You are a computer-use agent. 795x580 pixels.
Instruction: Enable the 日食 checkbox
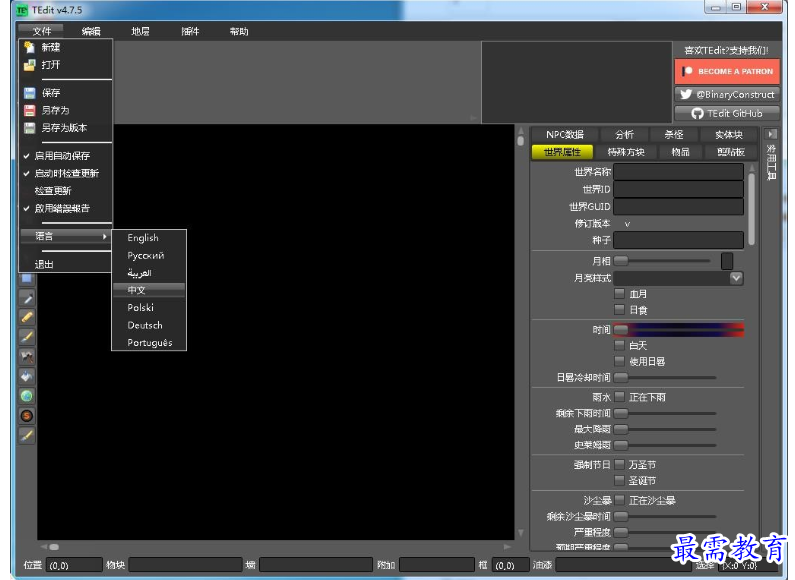pyautogui.click(x=619, y=309)
